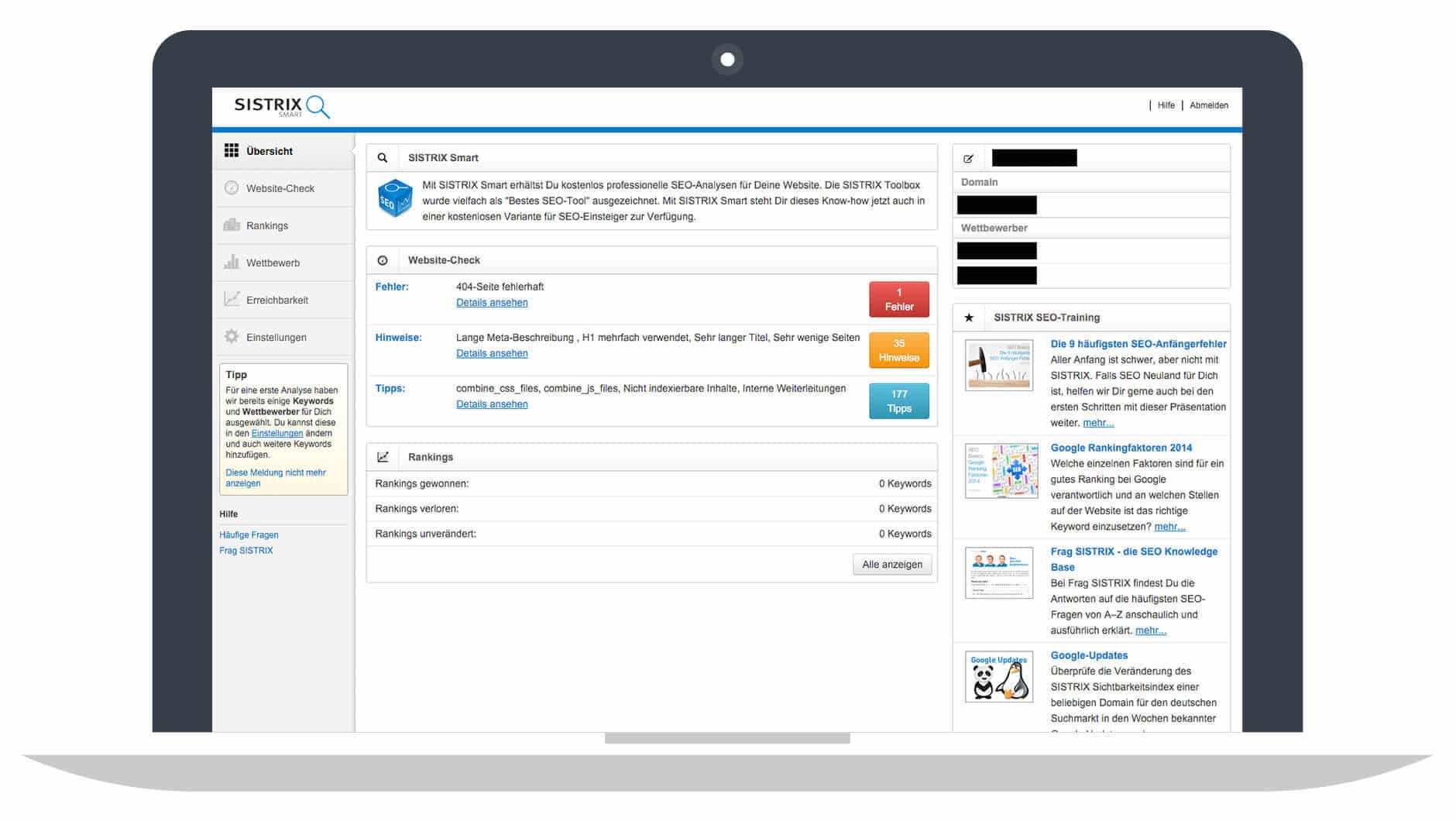Click the Fehler: label in Website-Check
Screen dimensions: 1456x821
pyautogui.click(x=392, y=287)
